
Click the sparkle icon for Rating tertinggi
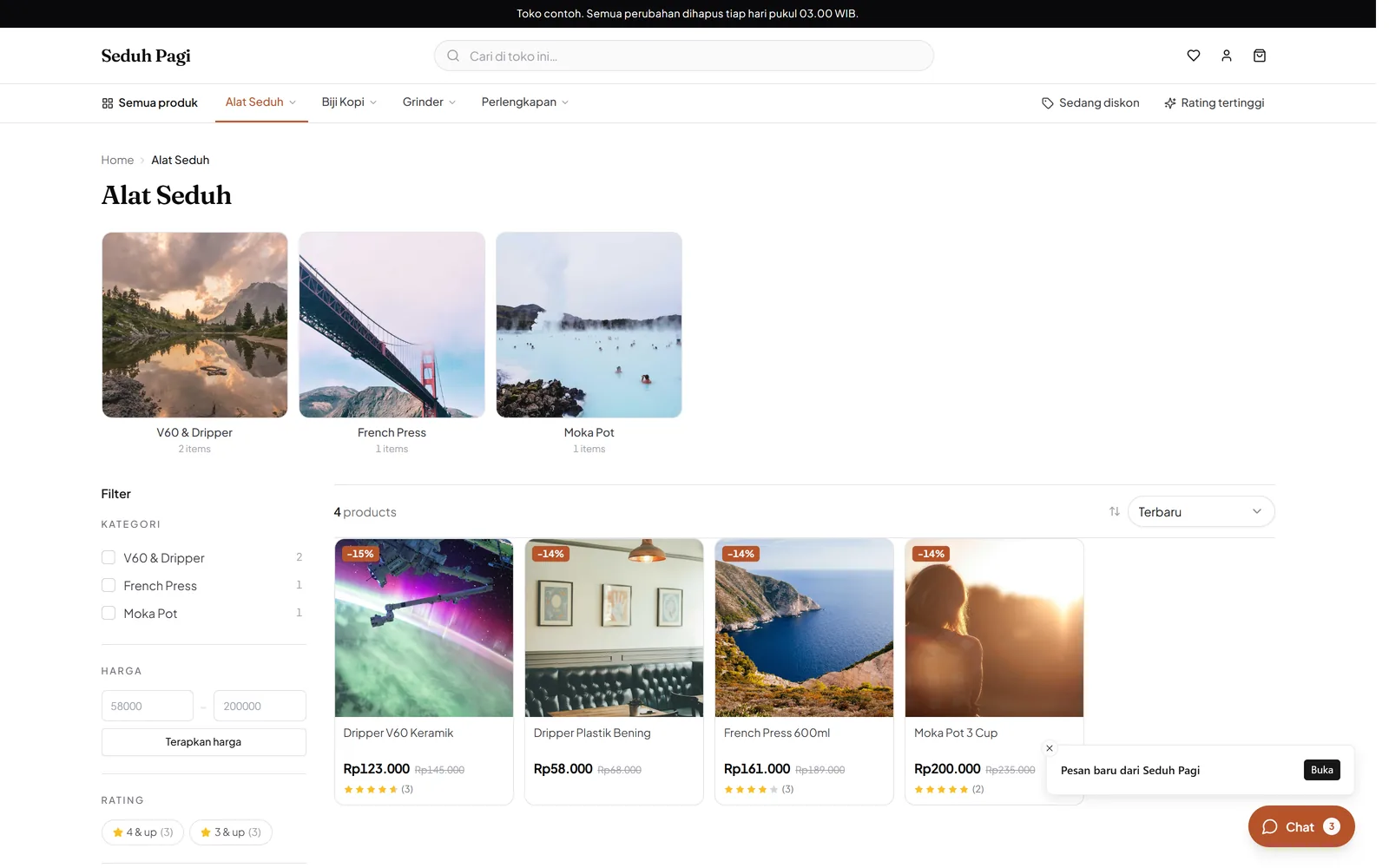coord(1170,103)
